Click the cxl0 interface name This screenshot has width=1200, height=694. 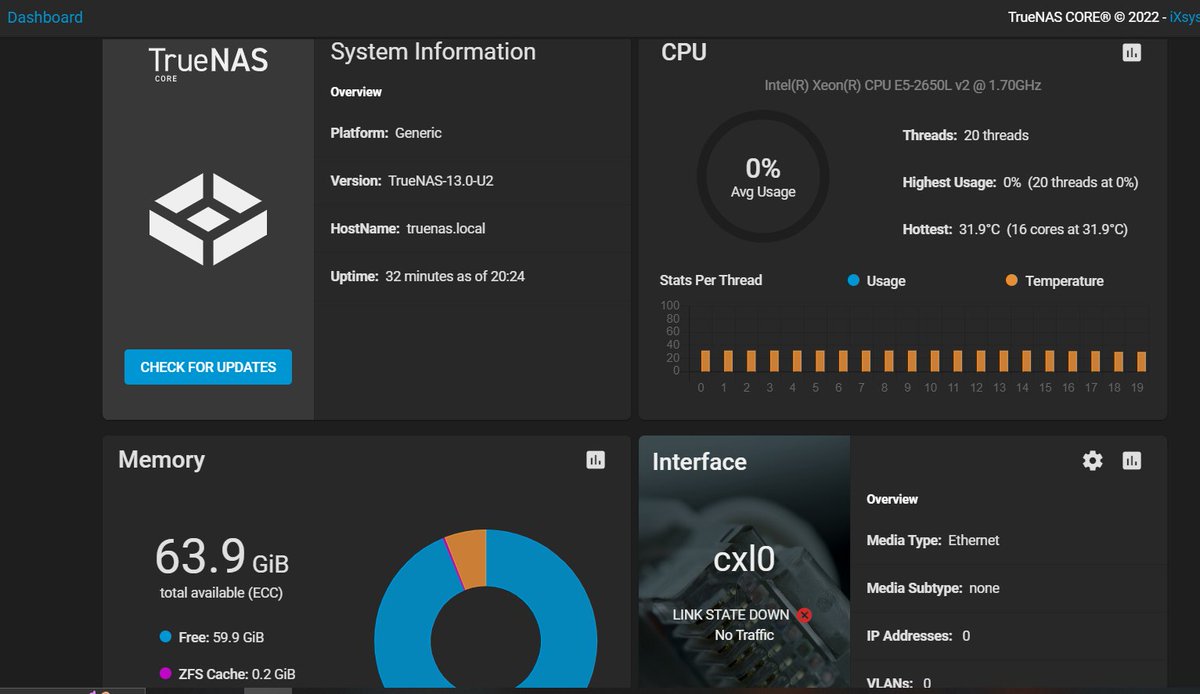coord(744,559)
